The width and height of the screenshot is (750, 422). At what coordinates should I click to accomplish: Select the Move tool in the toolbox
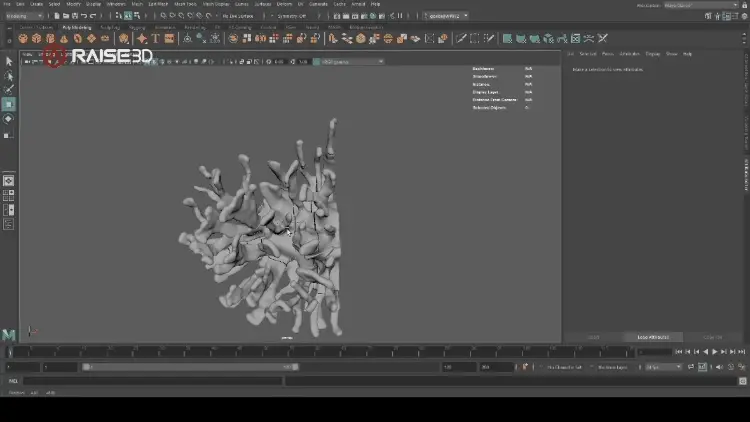[x=9, y=104]
